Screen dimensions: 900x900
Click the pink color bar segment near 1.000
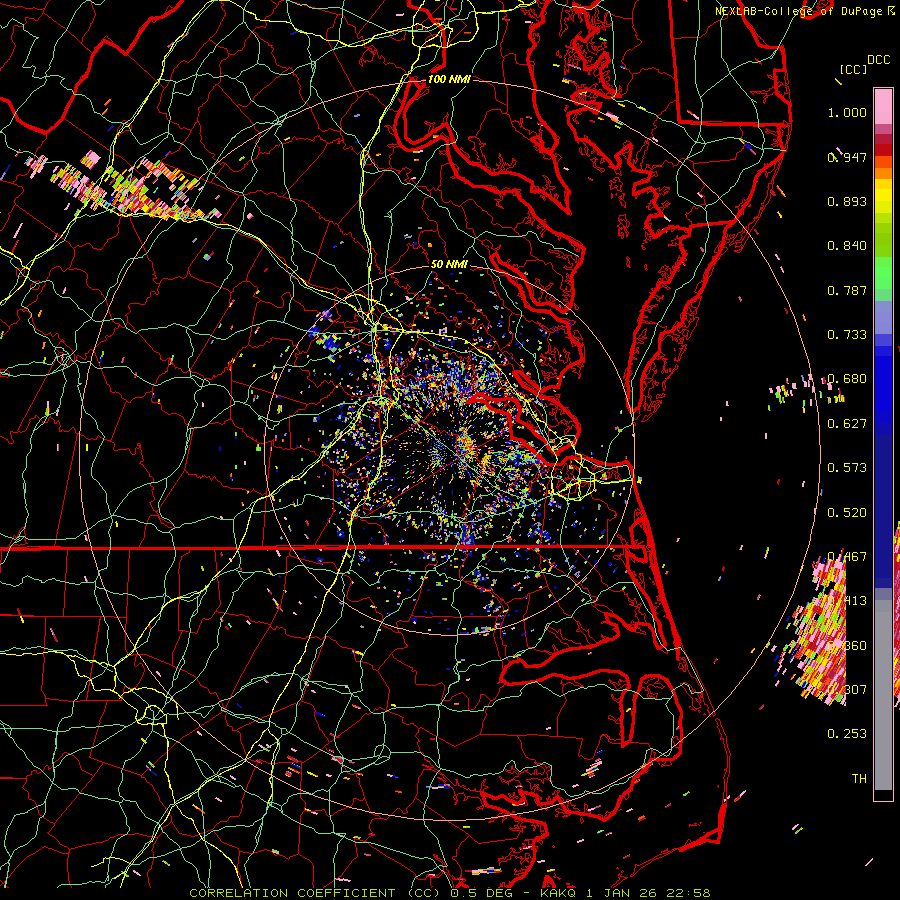pyautogui.click(x=883, y=106)
